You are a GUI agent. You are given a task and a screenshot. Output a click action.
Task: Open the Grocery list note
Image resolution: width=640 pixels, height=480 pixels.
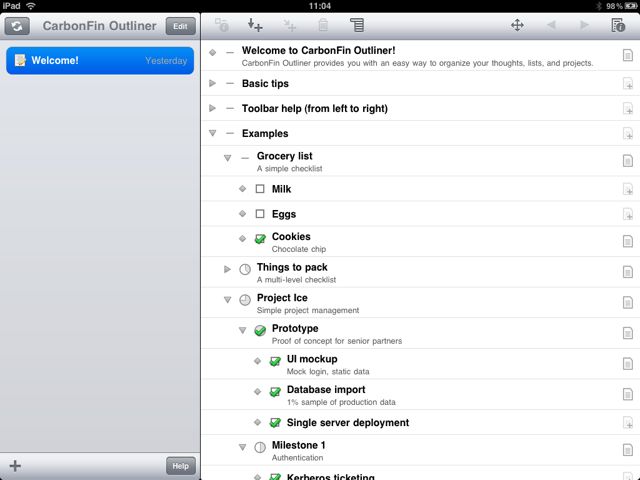tap(628, 161)
